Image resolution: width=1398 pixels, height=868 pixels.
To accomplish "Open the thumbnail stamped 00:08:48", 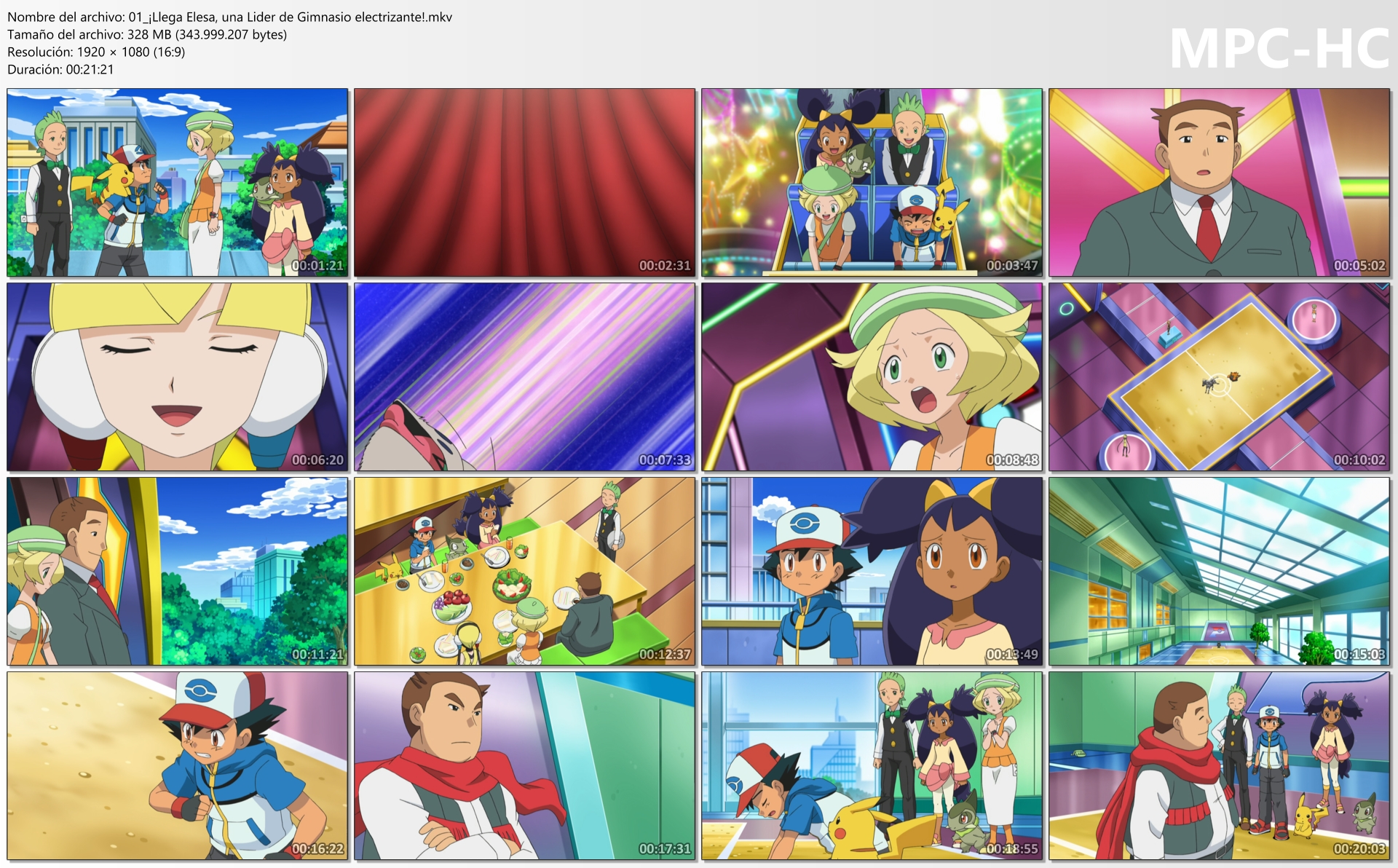I will 872,377.
